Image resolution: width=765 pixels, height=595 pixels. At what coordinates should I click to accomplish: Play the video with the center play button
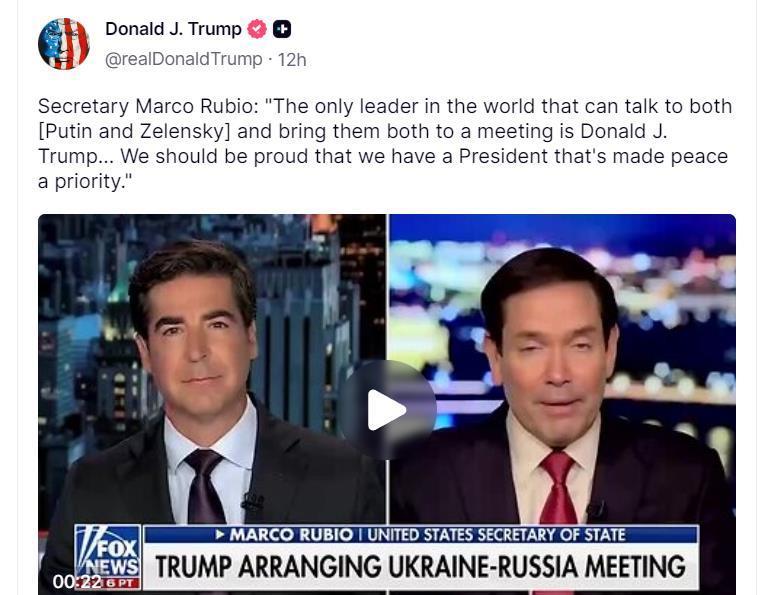tap(387, 410)
